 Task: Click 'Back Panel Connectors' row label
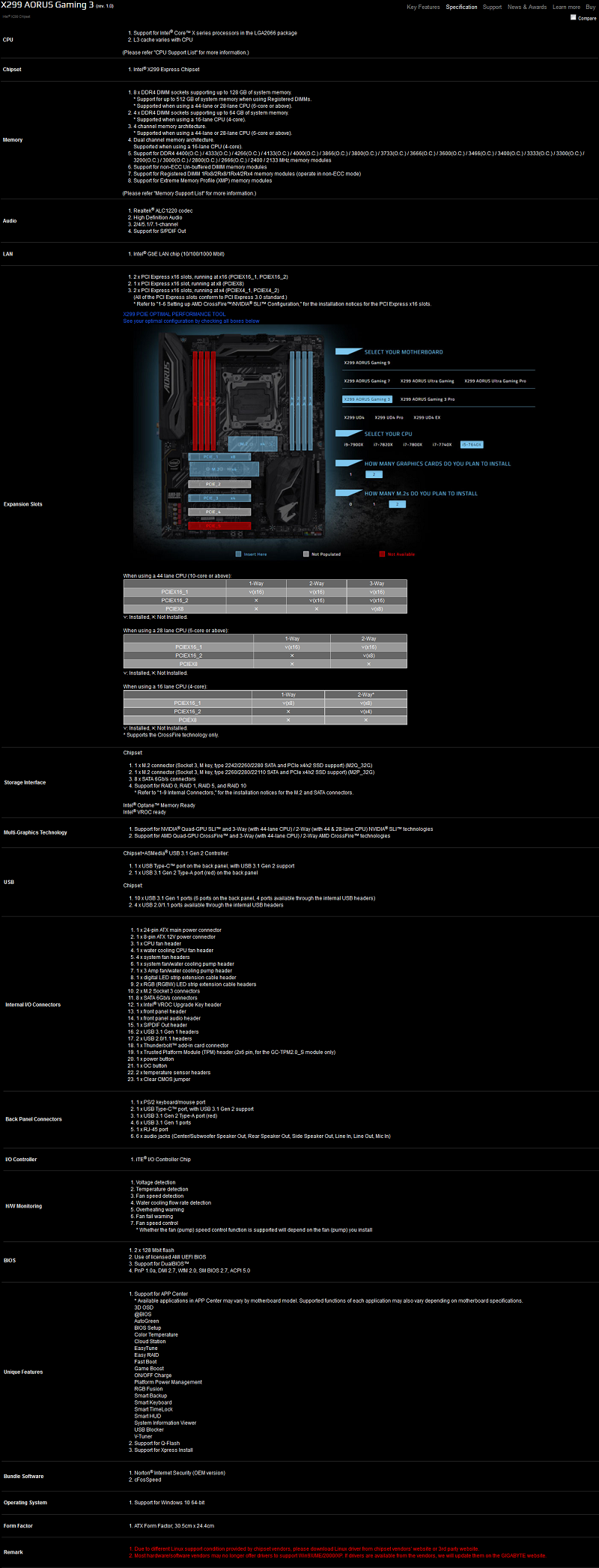[34, 1119]
